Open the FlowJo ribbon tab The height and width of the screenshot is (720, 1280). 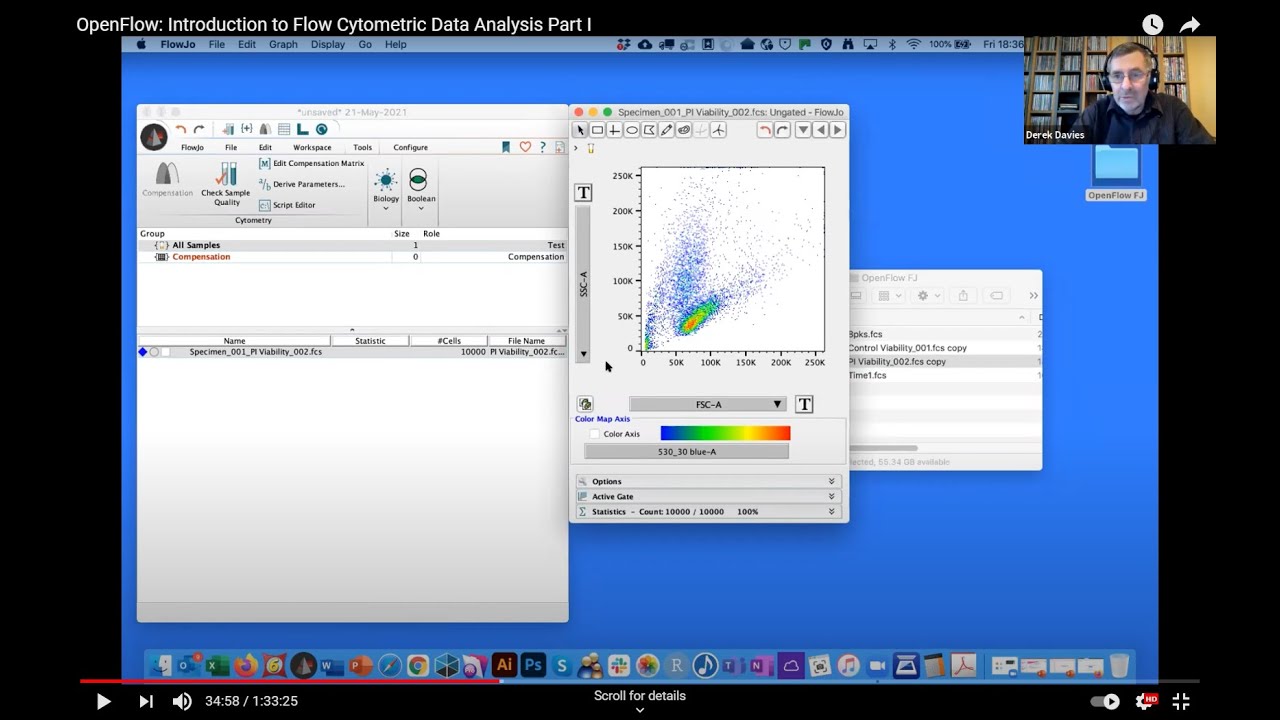tap(192, 148)
